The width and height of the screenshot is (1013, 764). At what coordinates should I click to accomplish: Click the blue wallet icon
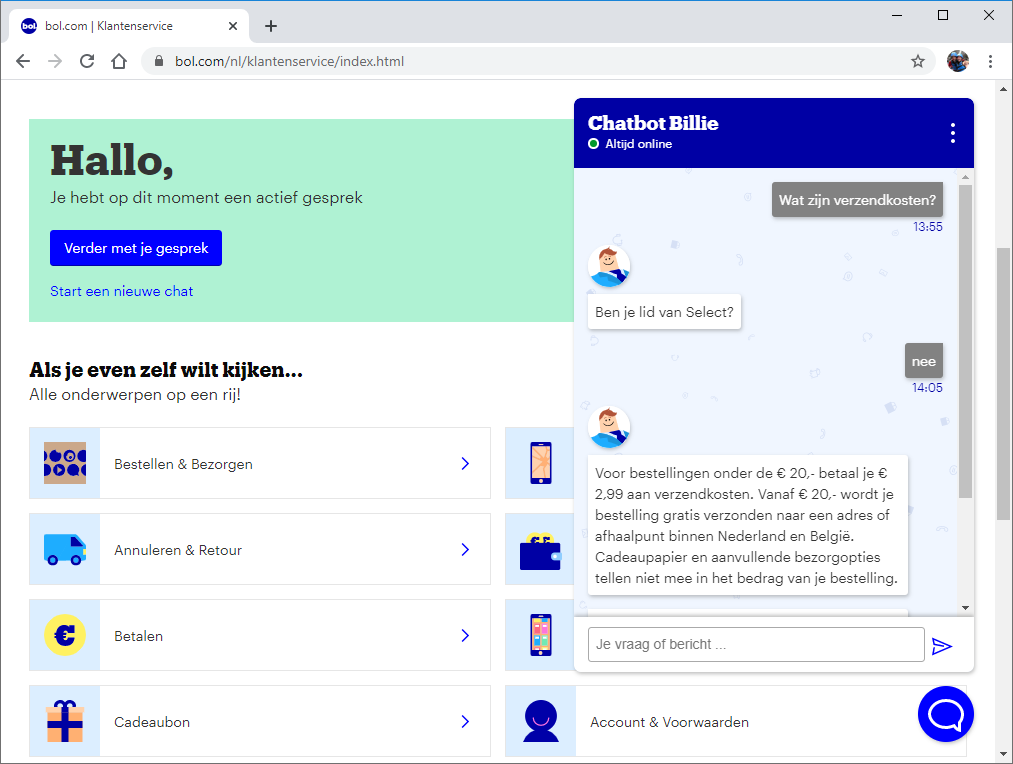pos(541,551)
